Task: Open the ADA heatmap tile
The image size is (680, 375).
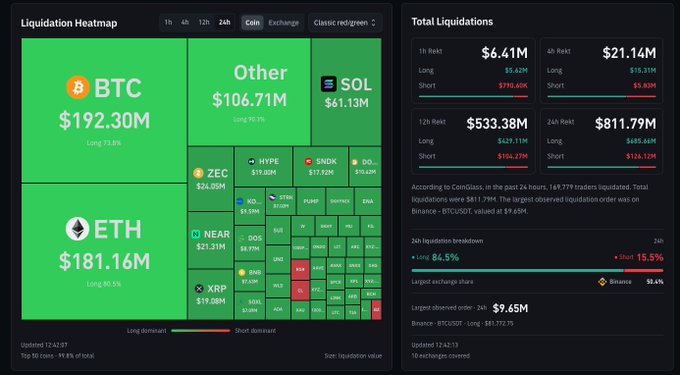Action: (x=278, y=310)
